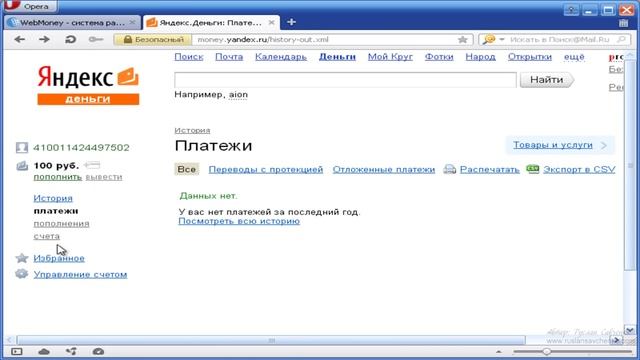Adjust the zoom slider in status bar

click(547, 351)
